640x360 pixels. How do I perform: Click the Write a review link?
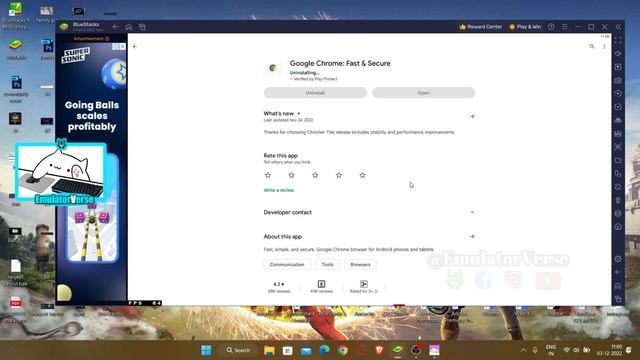pyautogui.click(x=279, y=190)
